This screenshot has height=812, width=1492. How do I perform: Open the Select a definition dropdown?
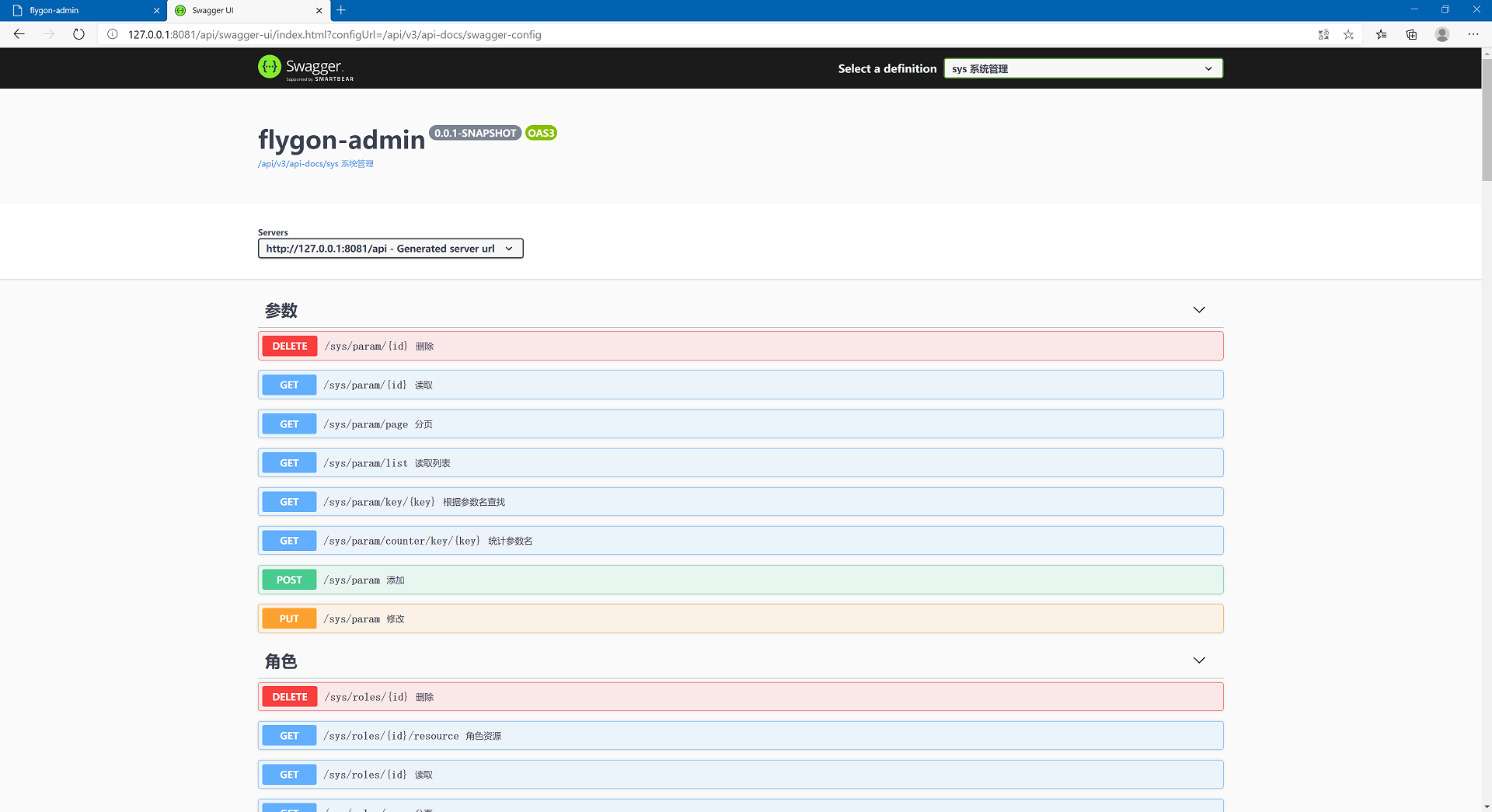(1083, 68)
